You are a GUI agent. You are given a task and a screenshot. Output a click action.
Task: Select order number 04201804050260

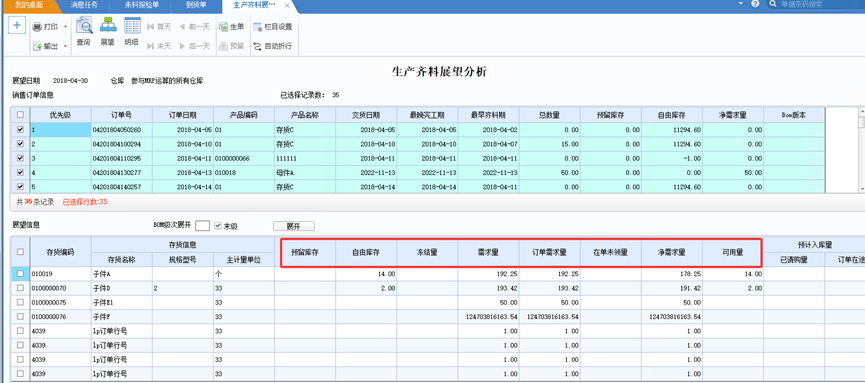pos(122,130)
